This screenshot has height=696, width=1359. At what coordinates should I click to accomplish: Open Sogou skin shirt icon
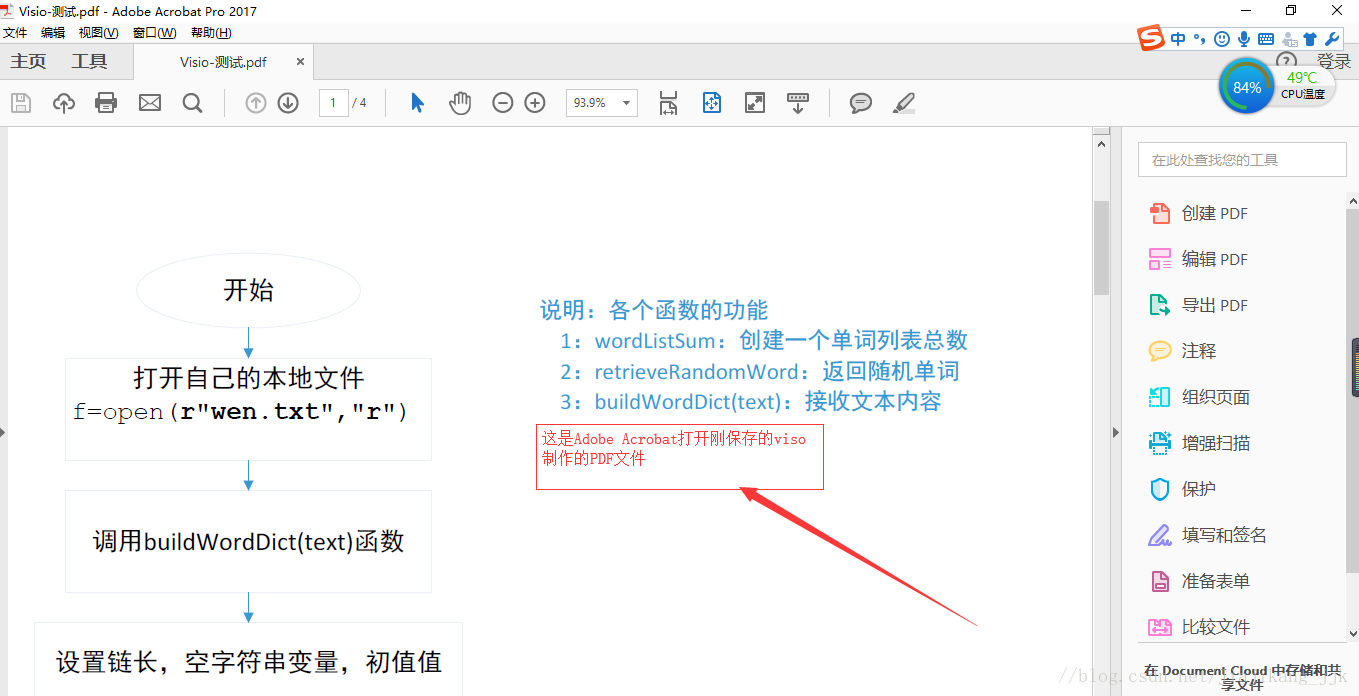click(1310, 39)
